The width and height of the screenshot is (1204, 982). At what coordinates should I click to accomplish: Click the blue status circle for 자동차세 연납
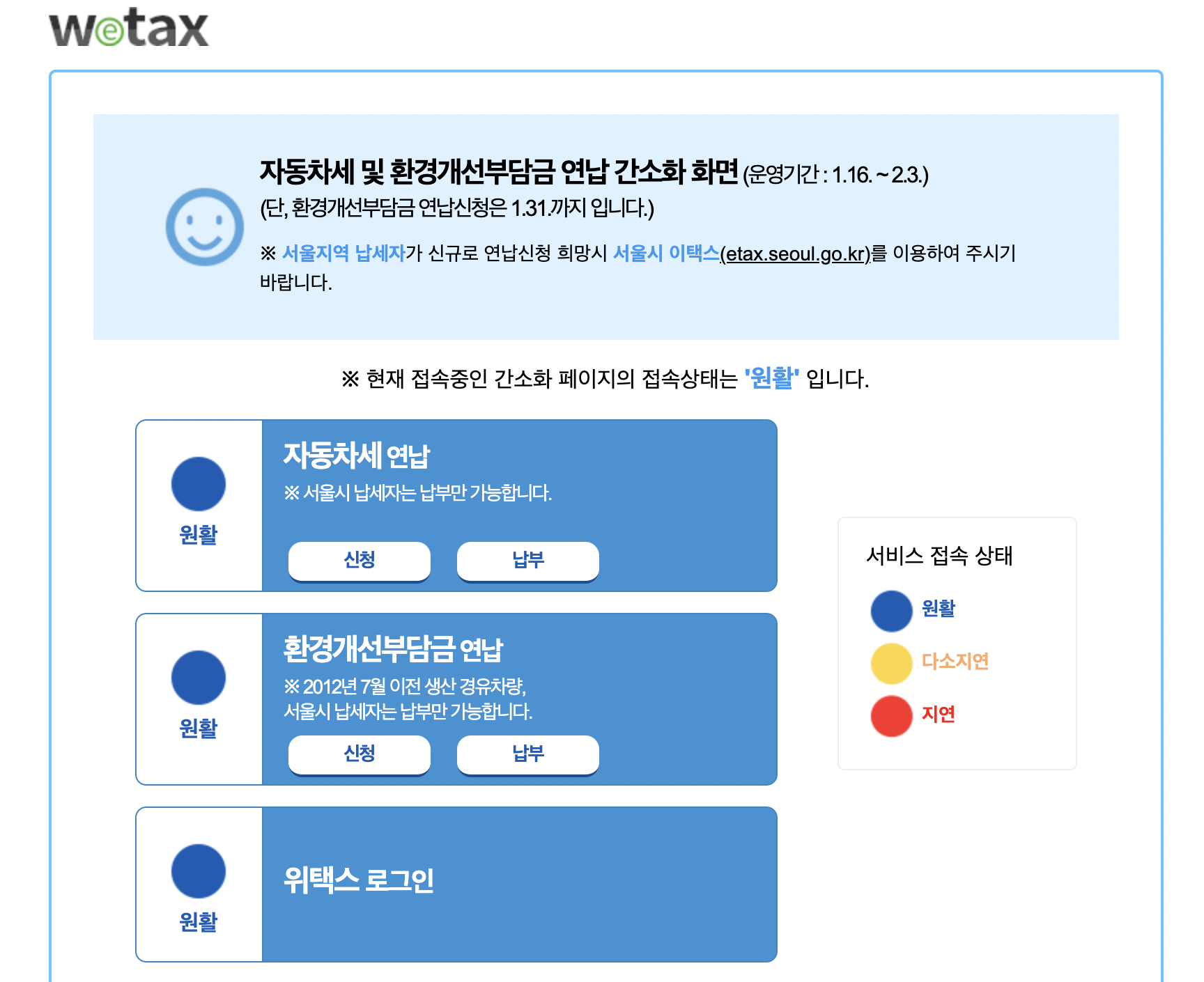[x=199, y=484]
